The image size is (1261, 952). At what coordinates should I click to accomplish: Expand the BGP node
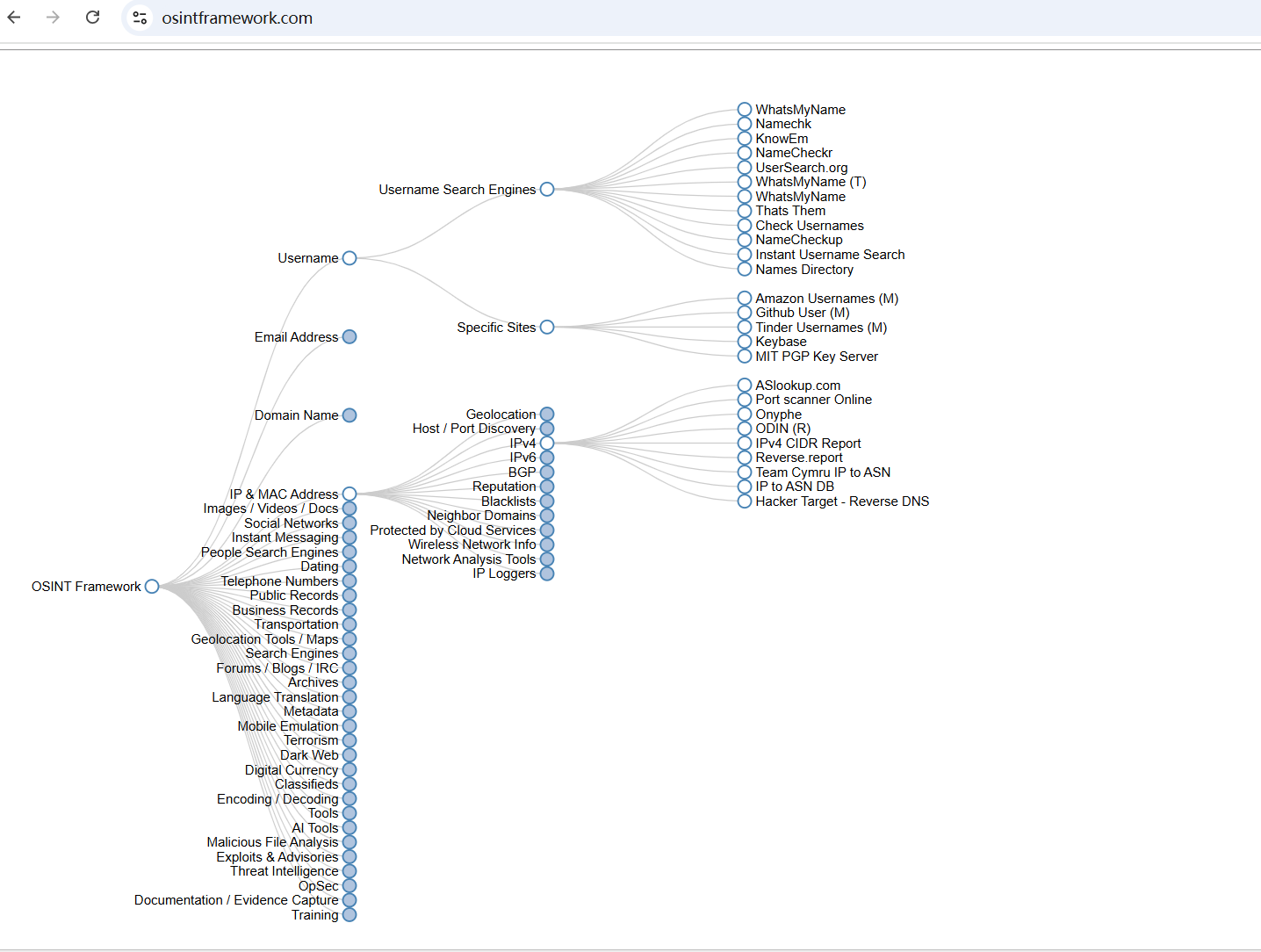point(547,472)
